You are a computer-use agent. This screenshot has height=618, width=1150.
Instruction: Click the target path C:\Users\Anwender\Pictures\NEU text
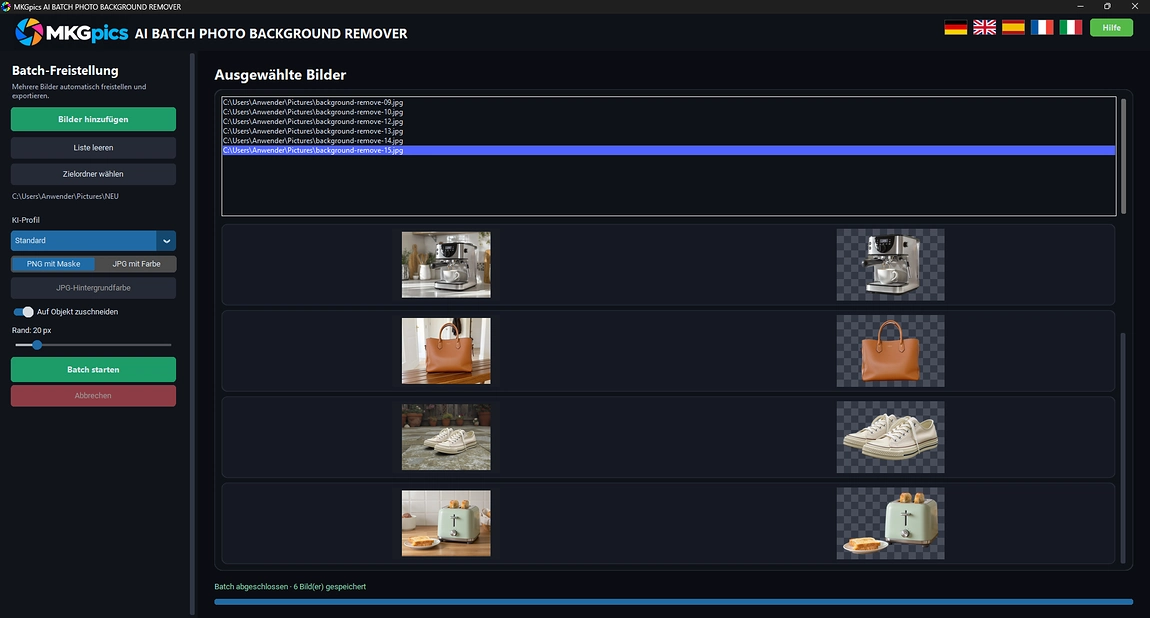point(65,196)
